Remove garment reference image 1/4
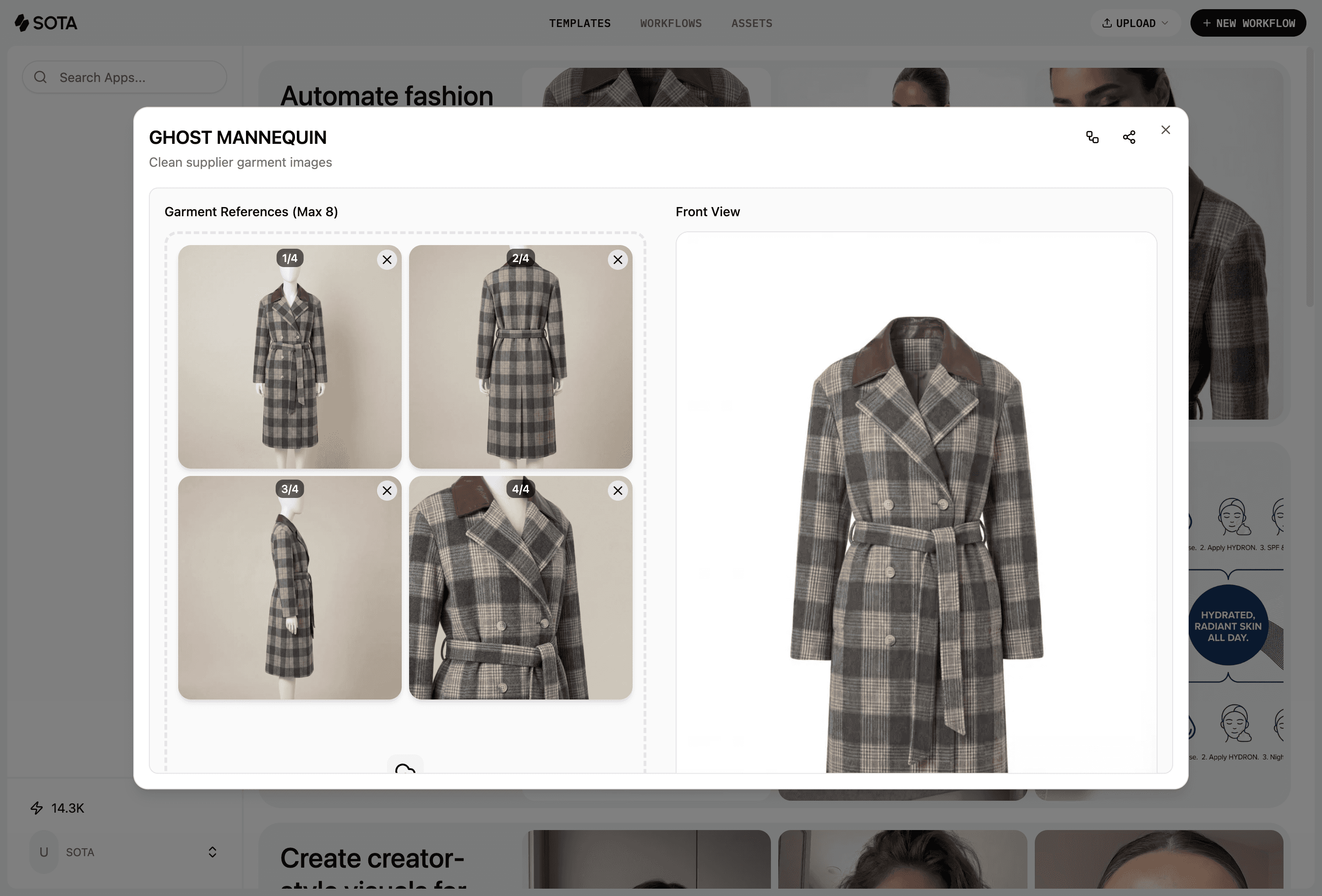 pyautogui.click(x=387, y=260)
